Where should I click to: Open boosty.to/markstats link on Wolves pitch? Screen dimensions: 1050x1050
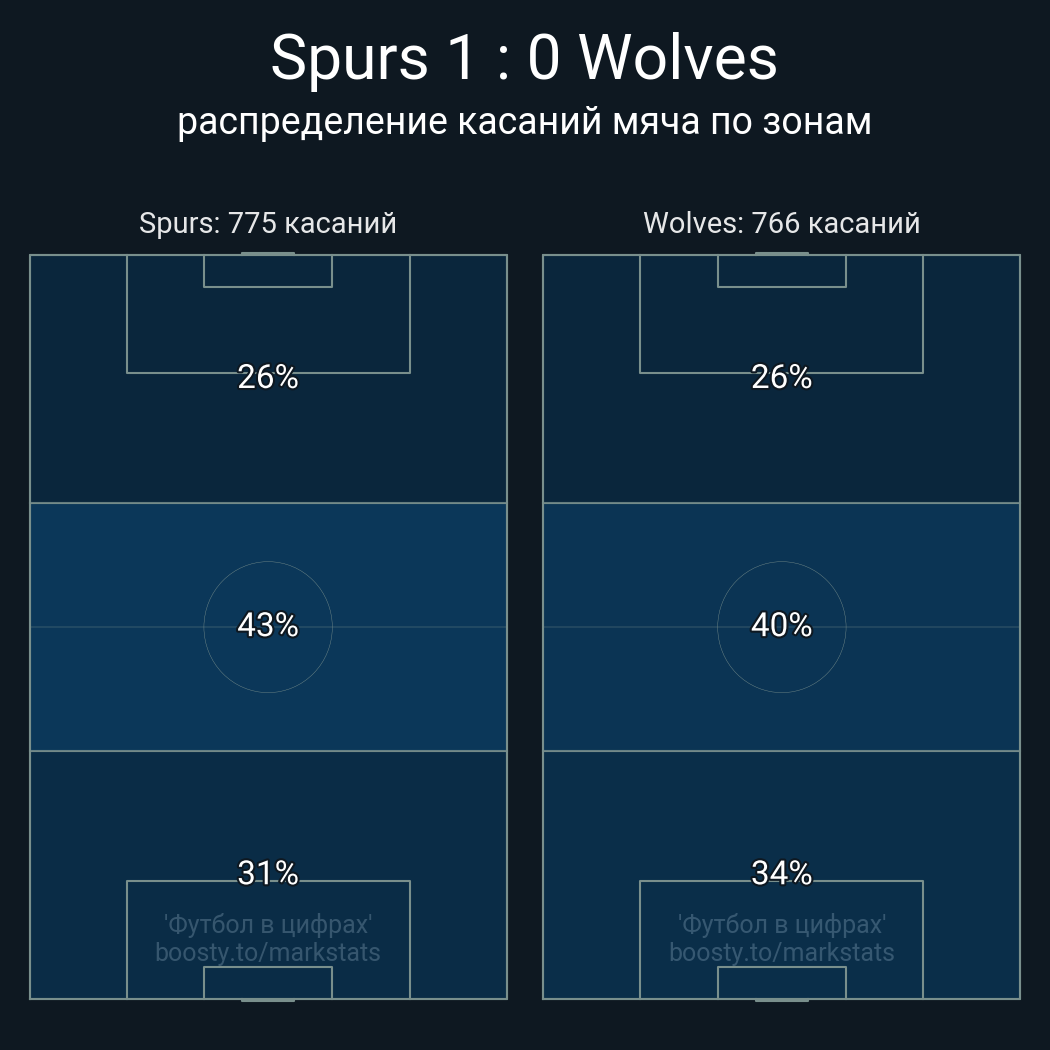[781, 952]
